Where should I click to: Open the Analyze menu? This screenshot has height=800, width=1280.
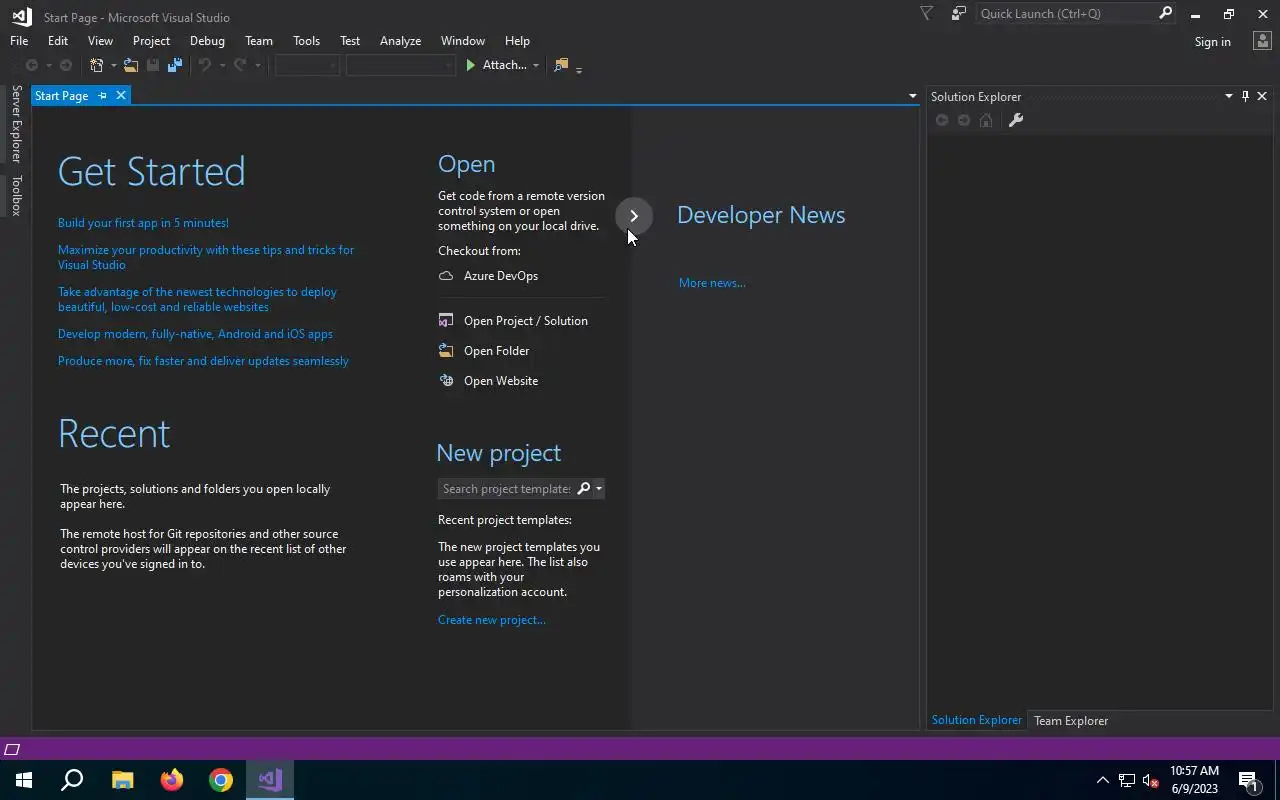point(400,41)
